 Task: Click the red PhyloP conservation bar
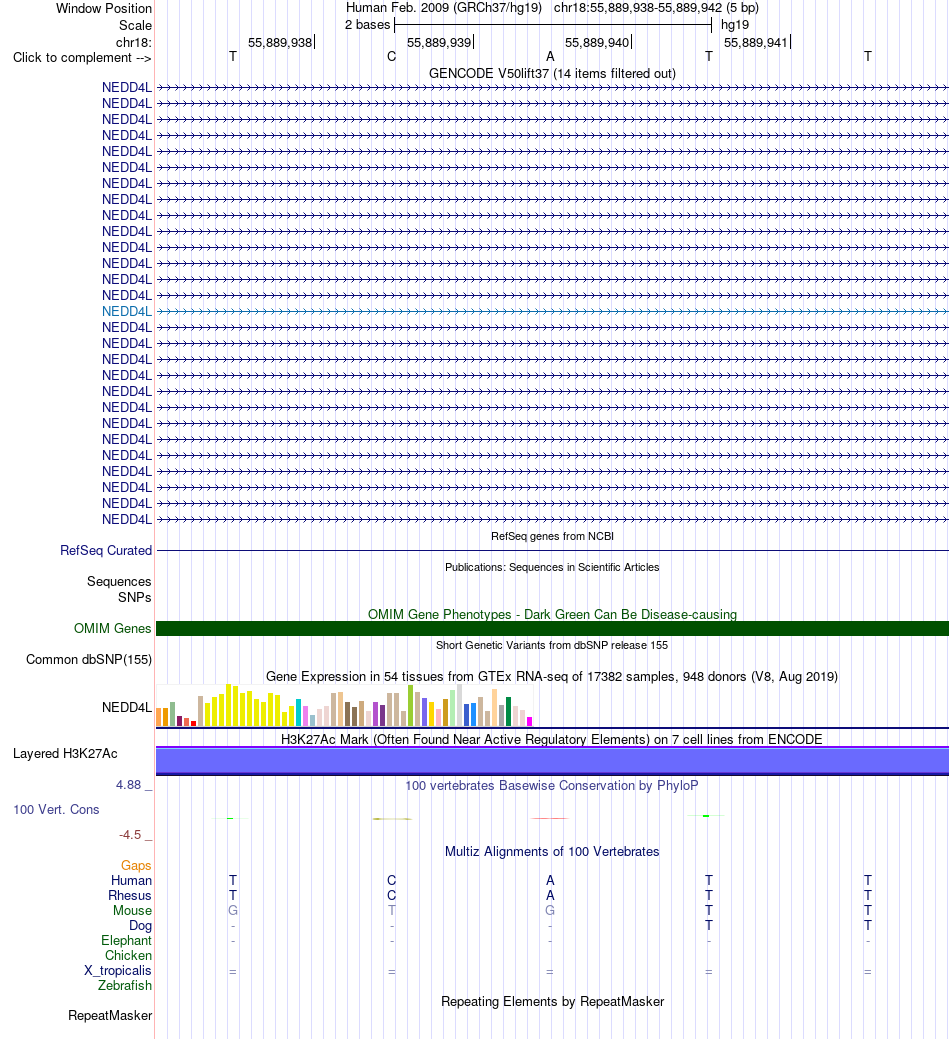click(550, 818)
